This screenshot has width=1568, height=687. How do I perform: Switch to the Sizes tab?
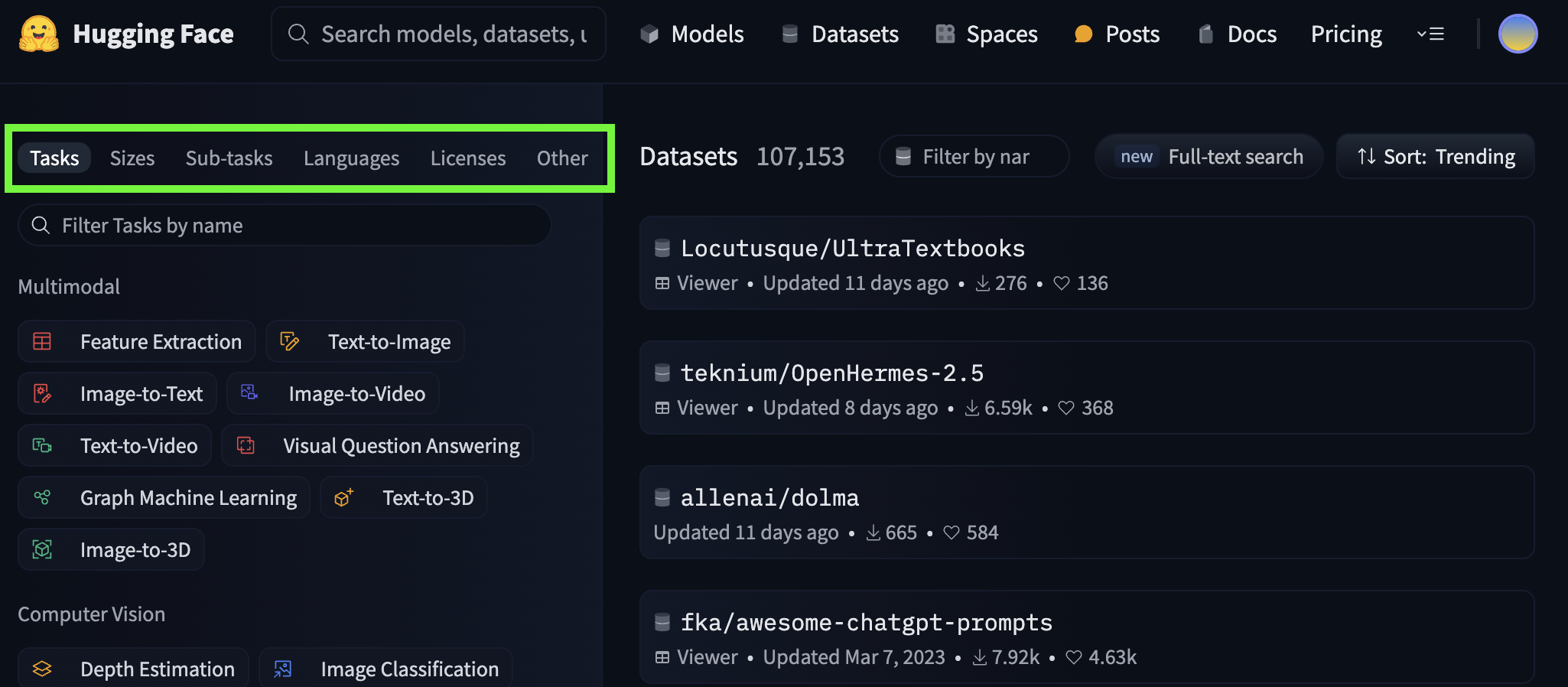pyautogui.click(x=132, y=158)
